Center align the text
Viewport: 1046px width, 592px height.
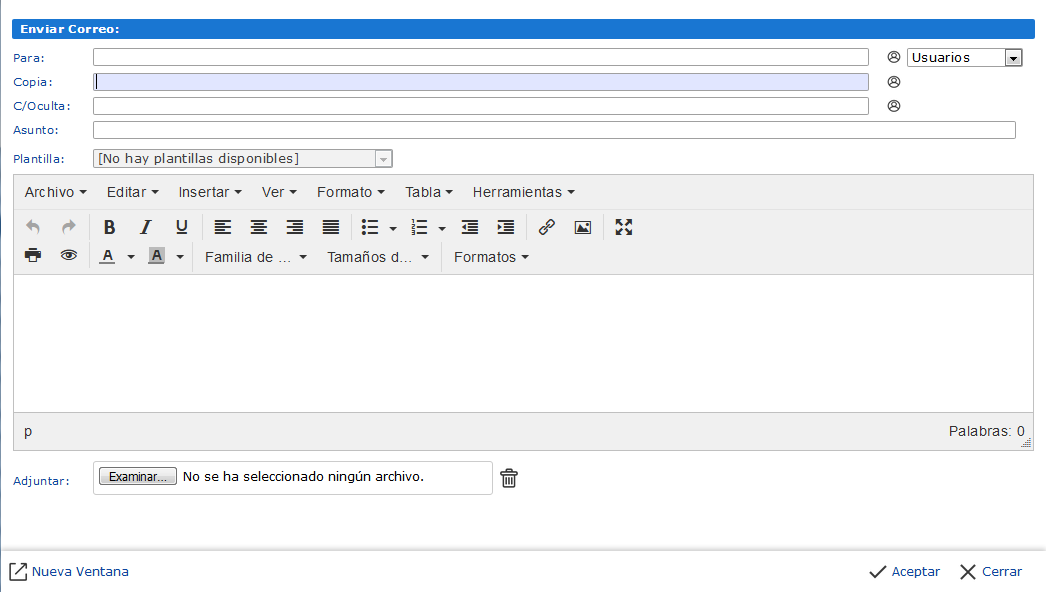click(259, 227)
